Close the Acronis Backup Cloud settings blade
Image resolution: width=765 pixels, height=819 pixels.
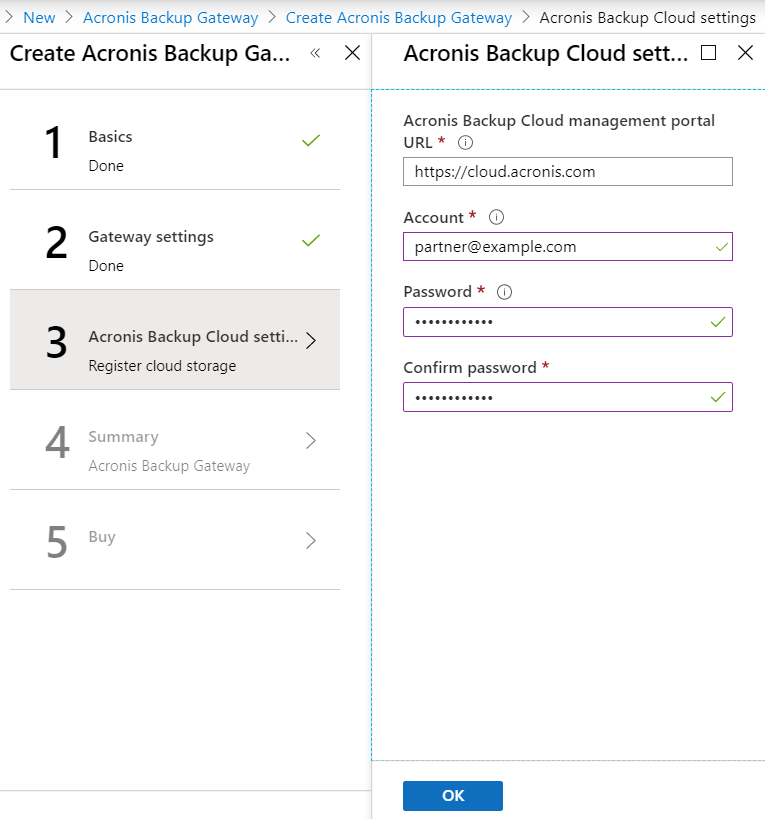pyautogui.click(x=745, y=53)
